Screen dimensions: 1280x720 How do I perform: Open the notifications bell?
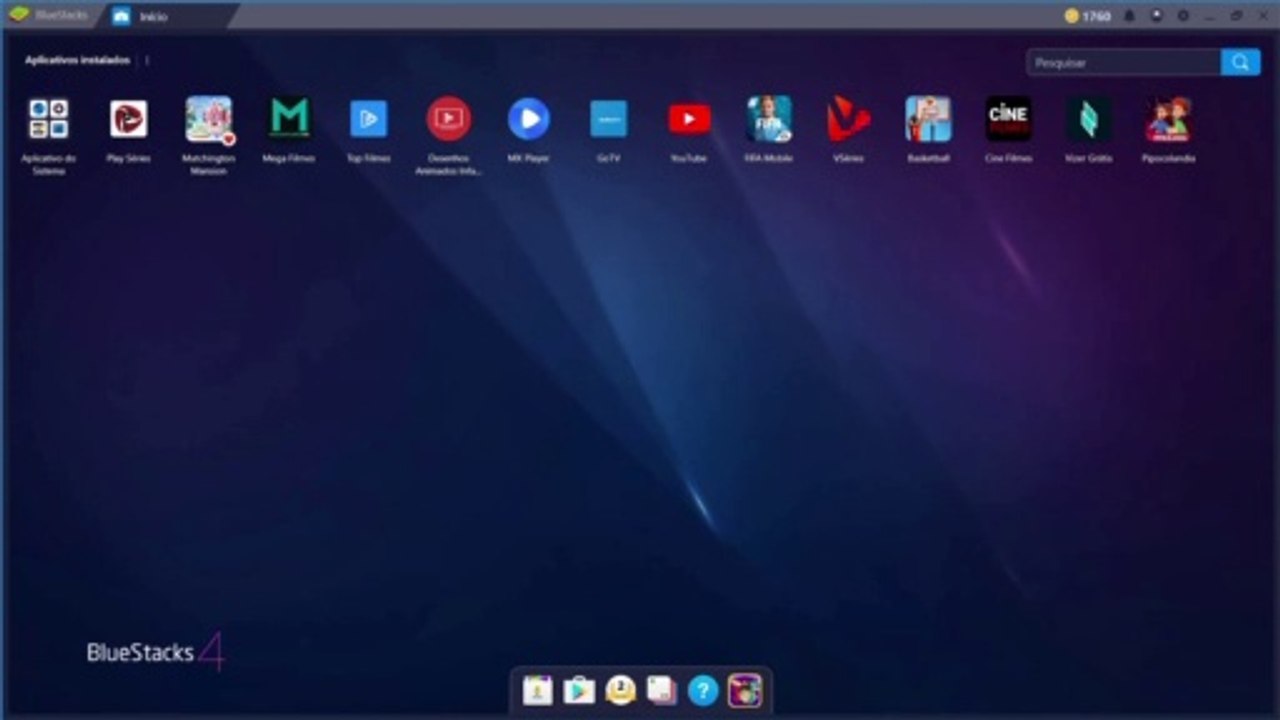1130,16
